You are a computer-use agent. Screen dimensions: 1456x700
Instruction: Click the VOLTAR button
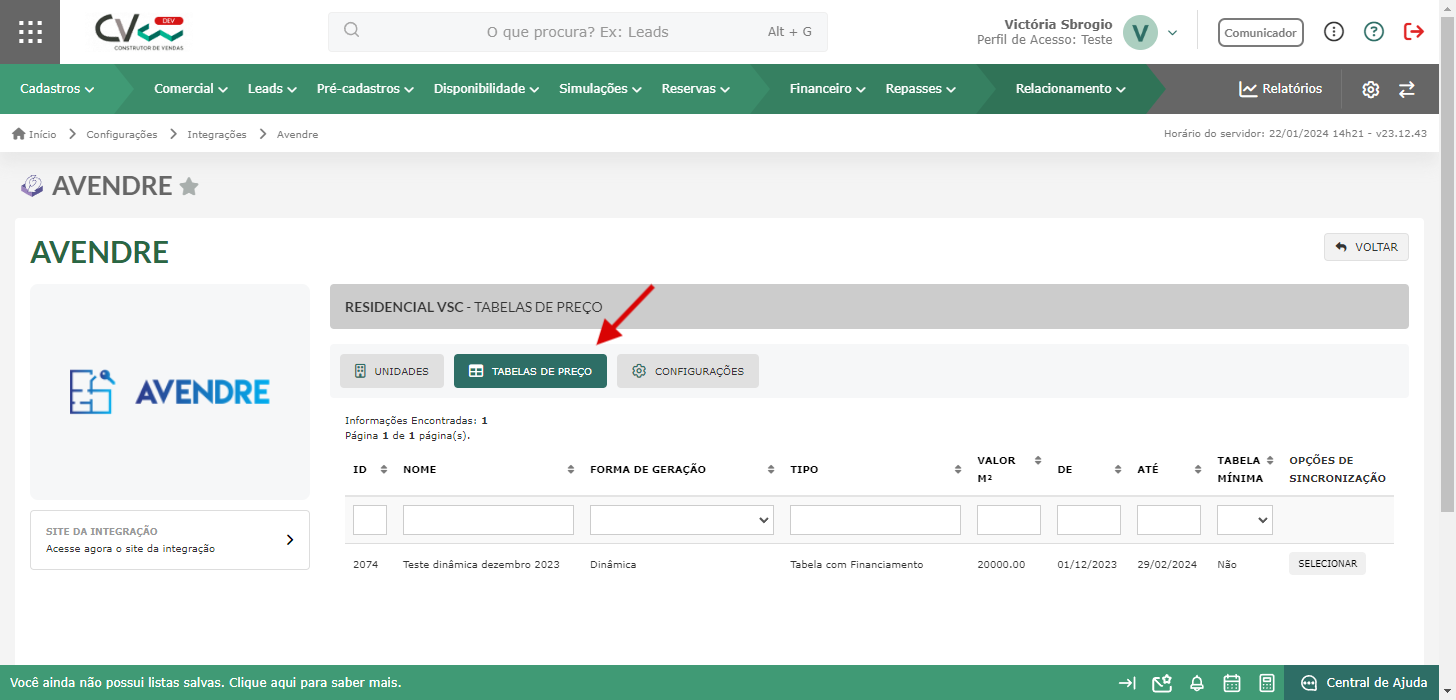coord(1366,247)
